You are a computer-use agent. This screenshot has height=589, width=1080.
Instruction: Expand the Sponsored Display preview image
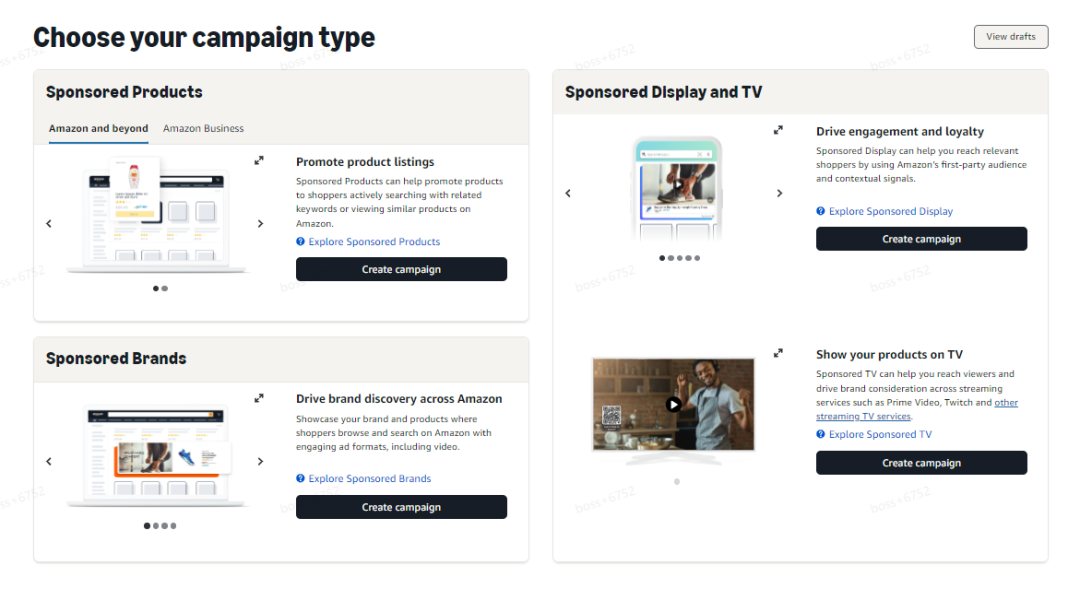(x=779, y=130)
